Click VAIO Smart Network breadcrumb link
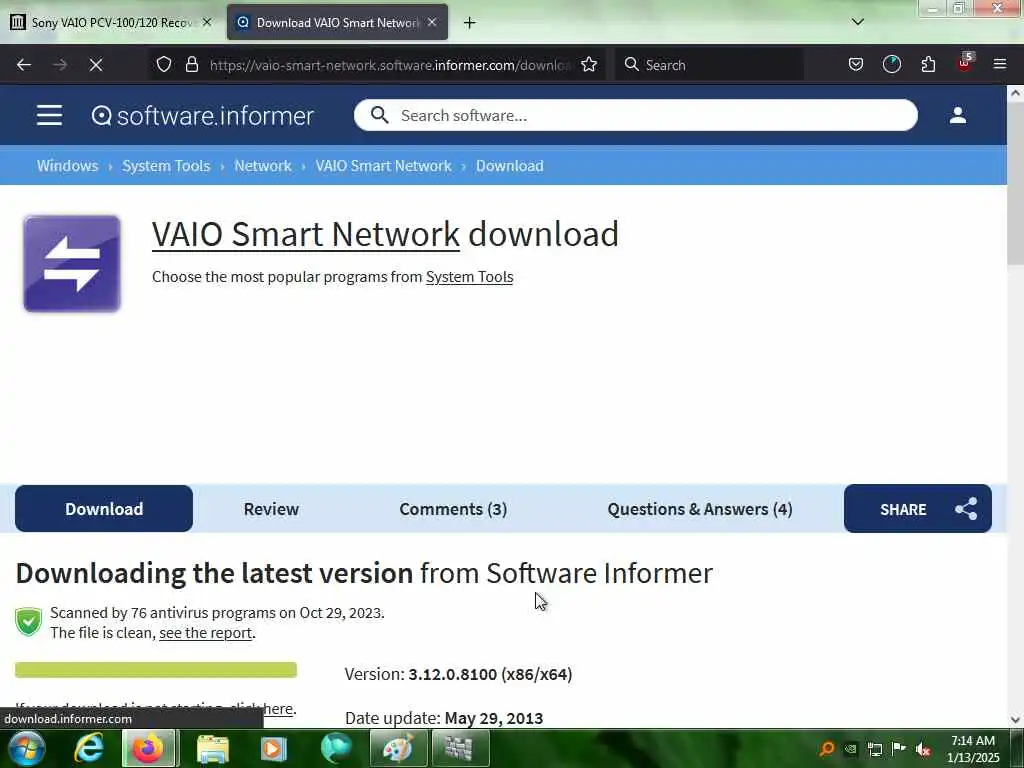Viewport: 1024px width, 768px height. tap(383, 166)
